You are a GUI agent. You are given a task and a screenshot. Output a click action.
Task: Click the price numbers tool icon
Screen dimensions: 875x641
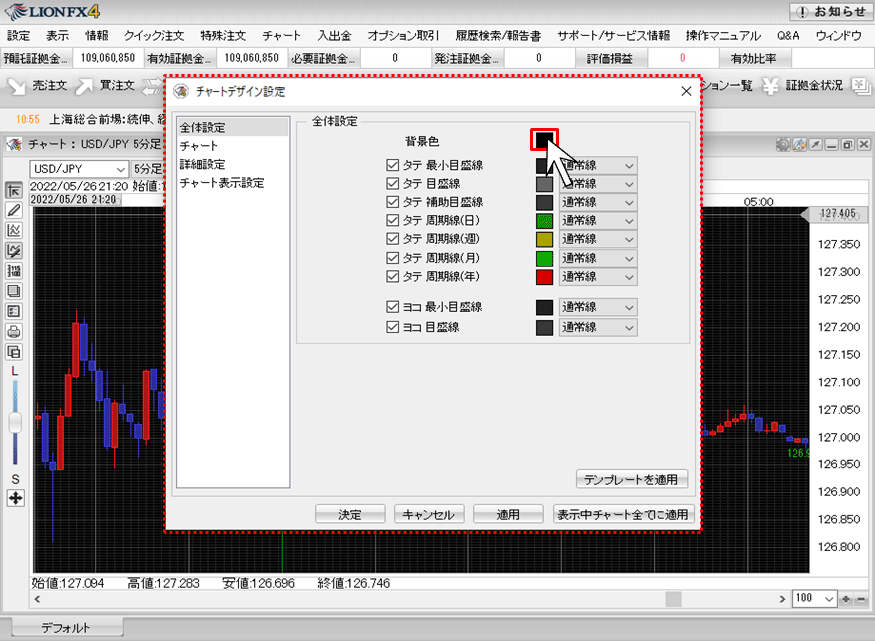click(x=14, y=271)
